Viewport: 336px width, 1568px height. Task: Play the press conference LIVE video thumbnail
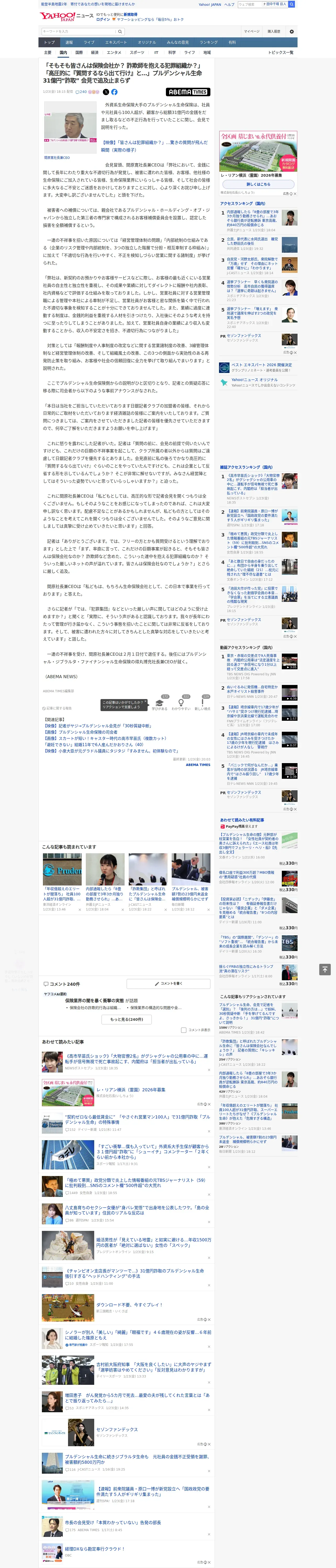coord(70,127)
